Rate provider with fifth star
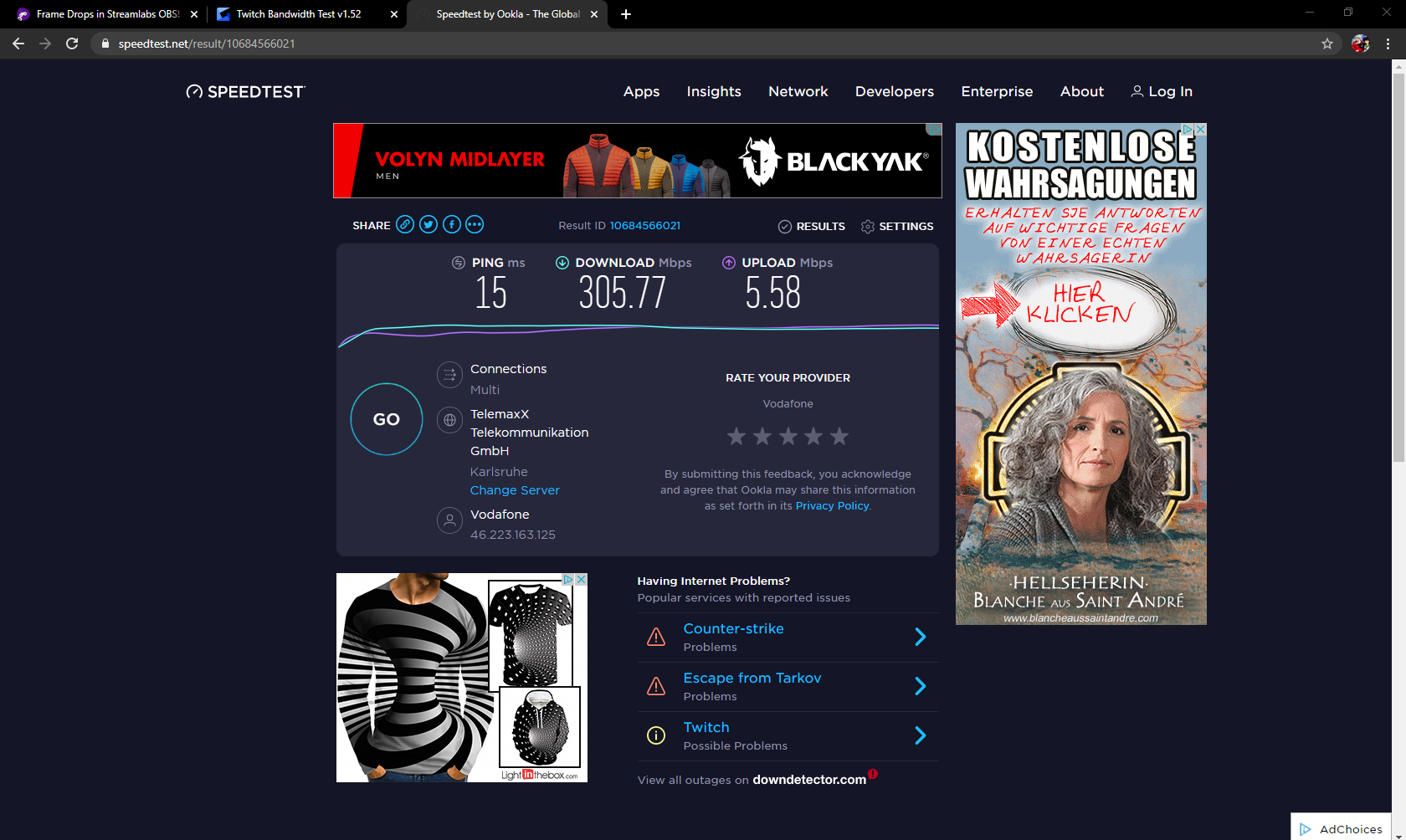The image size is (1406, 840). [x=839, y=436]
